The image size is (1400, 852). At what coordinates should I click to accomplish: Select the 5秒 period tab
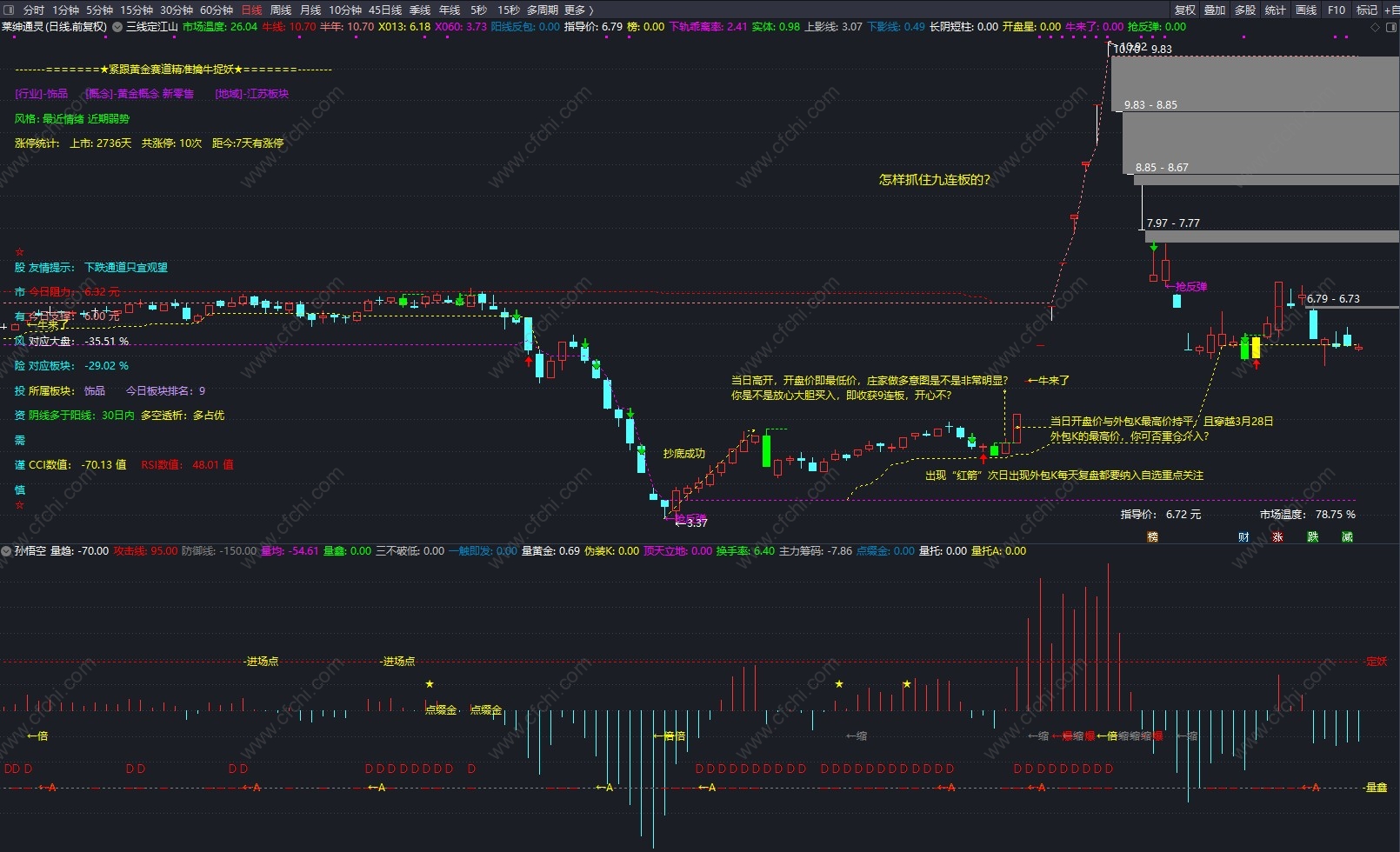click(x=478, y=10)
